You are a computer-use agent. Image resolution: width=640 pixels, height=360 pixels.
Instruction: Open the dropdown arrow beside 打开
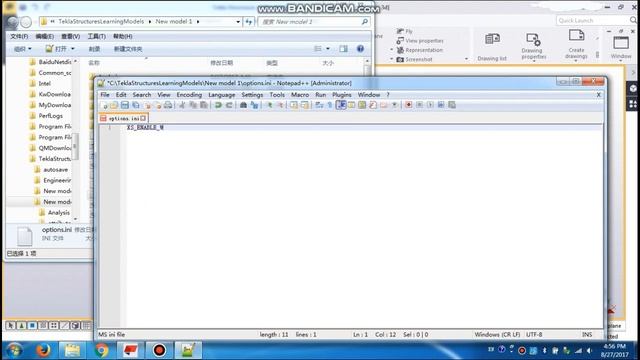click(x=73, y=49)
